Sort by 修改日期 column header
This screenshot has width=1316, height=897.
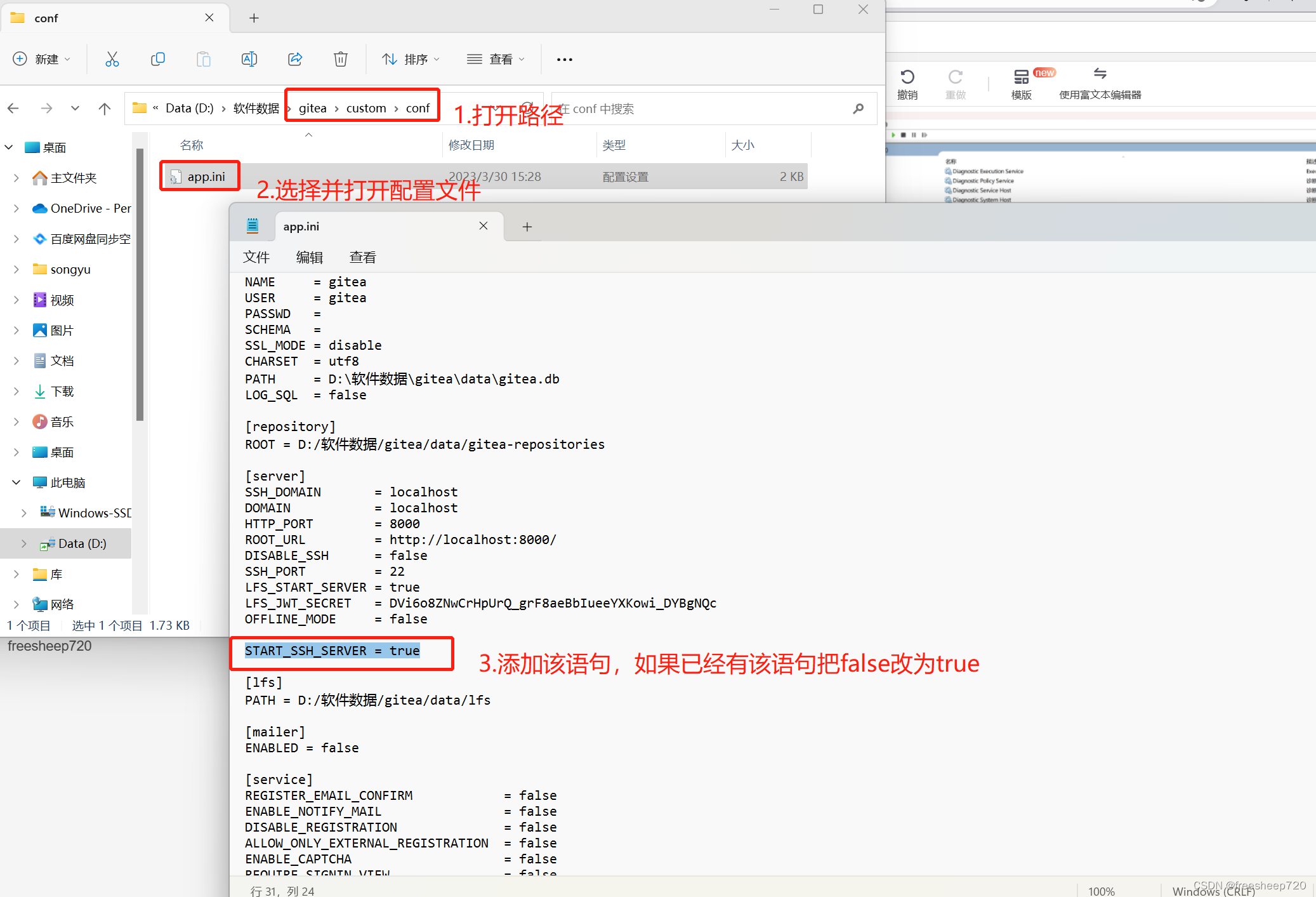tap(471, 145)
